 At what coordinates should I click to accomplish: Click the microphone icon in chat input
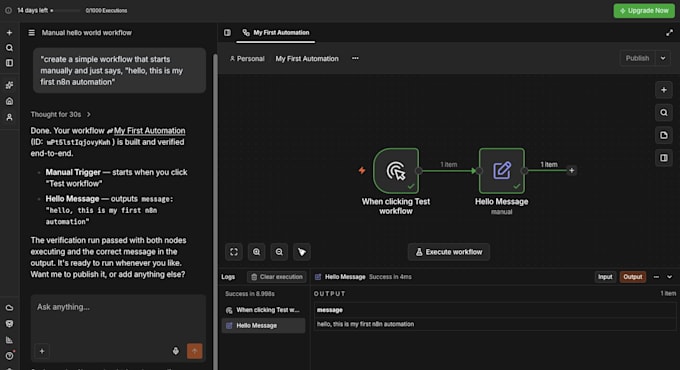[176, 351]
